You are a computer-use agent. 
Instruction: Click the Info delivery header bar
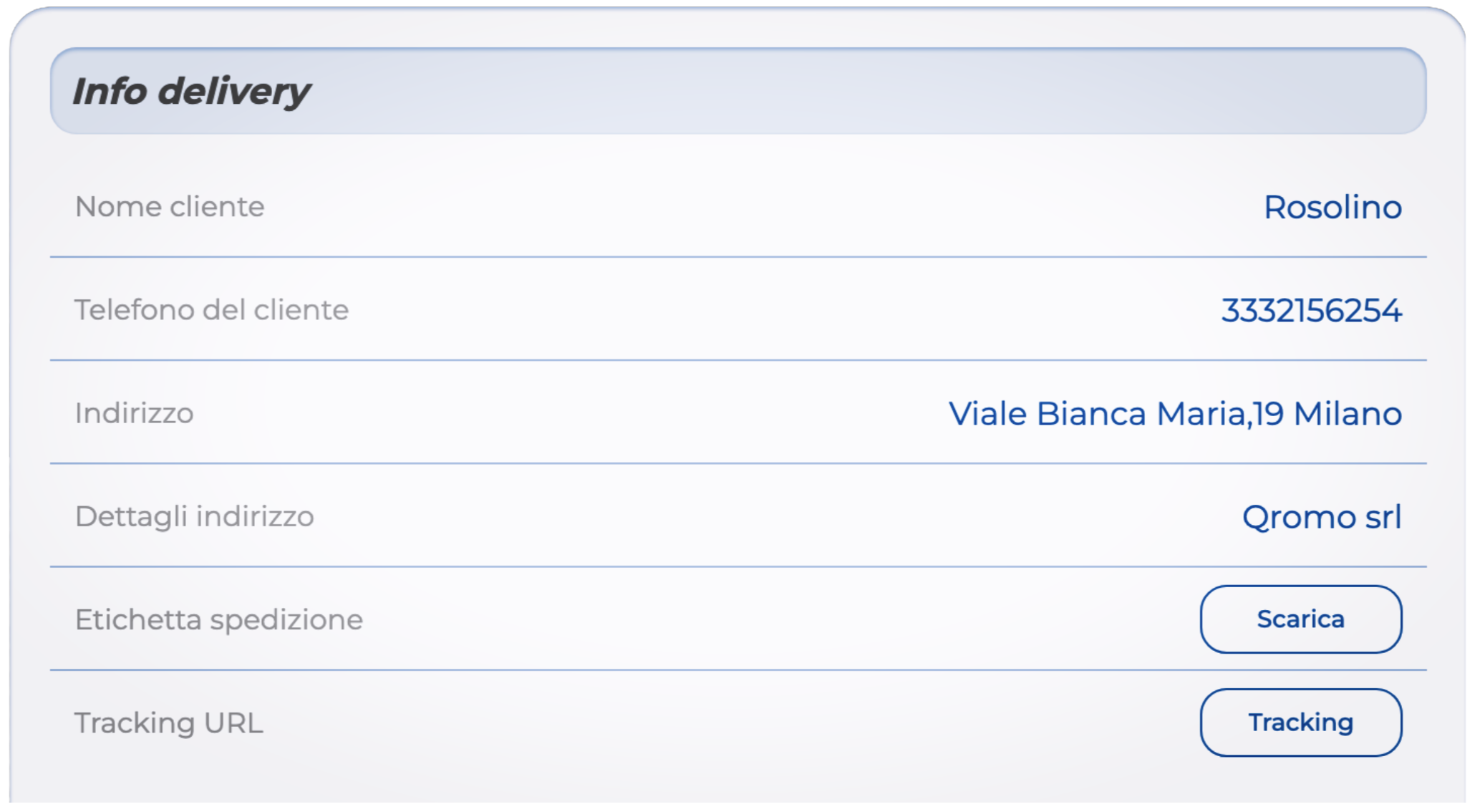click(x=737, y=91)
